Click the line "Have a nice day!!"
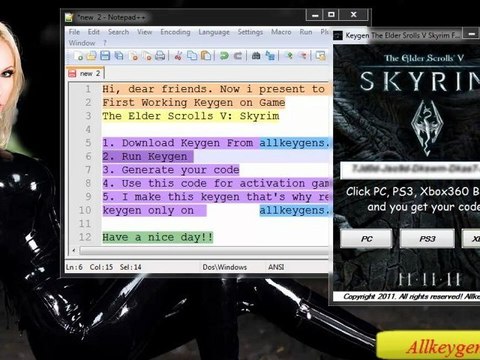Viewport: 480px width, 360px height. (157, 237)
